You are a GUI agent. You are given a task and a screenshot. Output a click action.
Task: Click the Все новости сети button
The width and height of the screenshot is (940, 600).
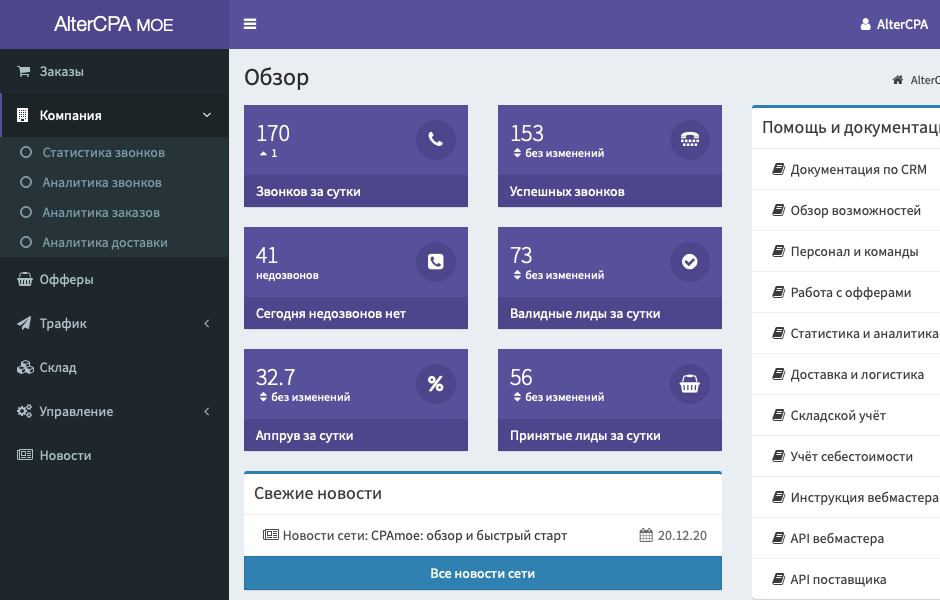coord(483,573)
